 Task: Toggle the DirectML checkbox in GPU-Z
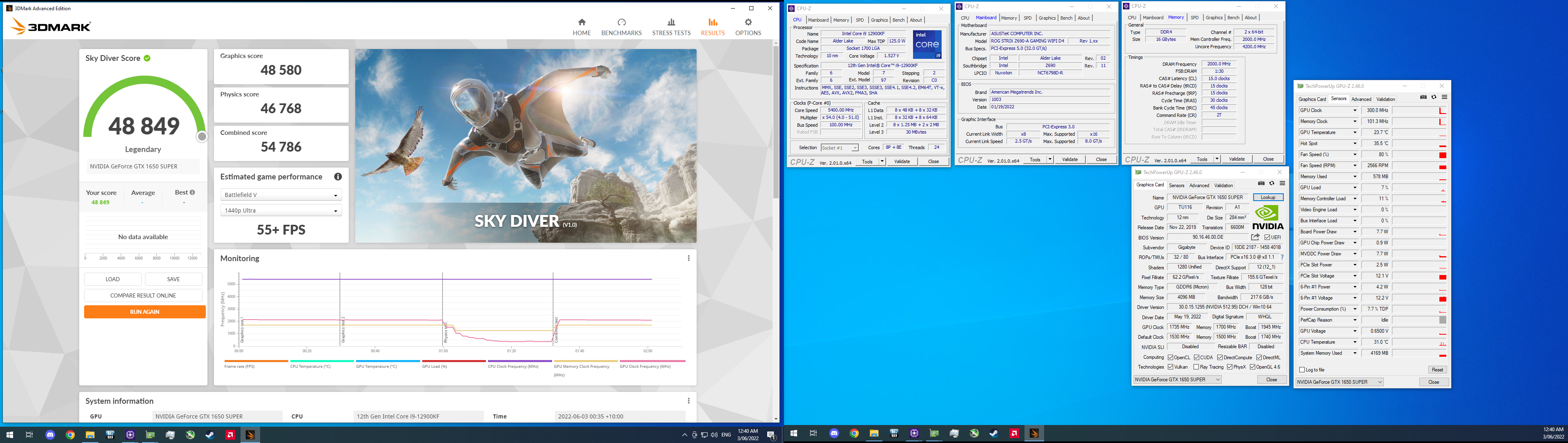[1259, 358]
